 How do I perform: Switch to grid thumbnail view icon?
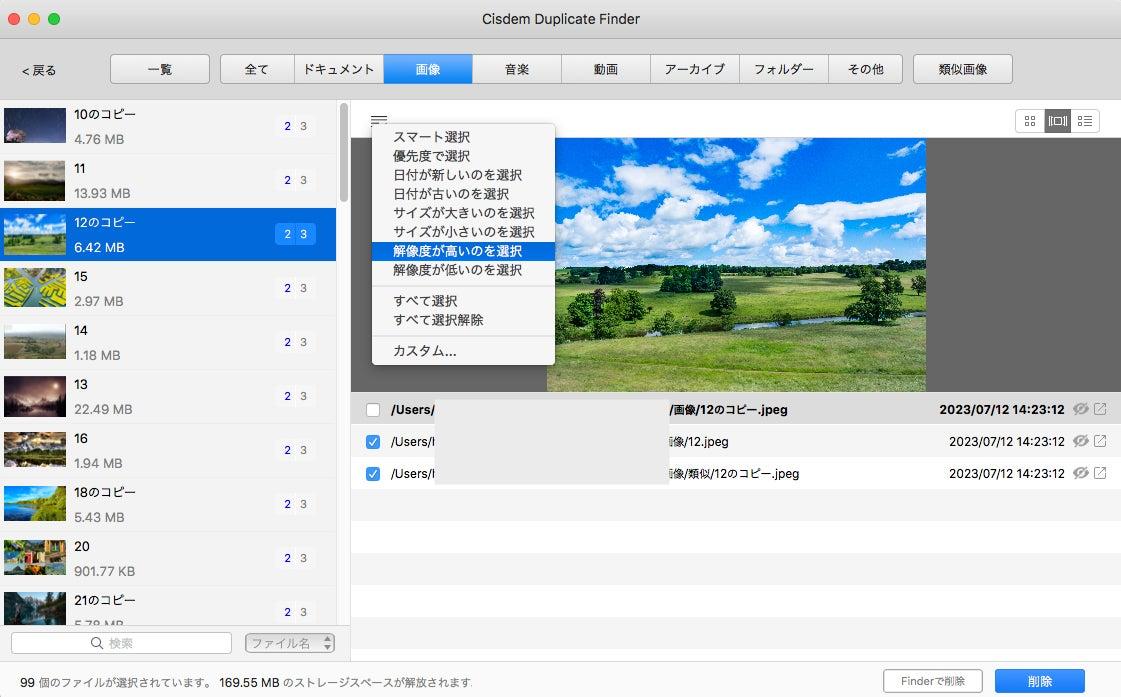[1029, 121]
